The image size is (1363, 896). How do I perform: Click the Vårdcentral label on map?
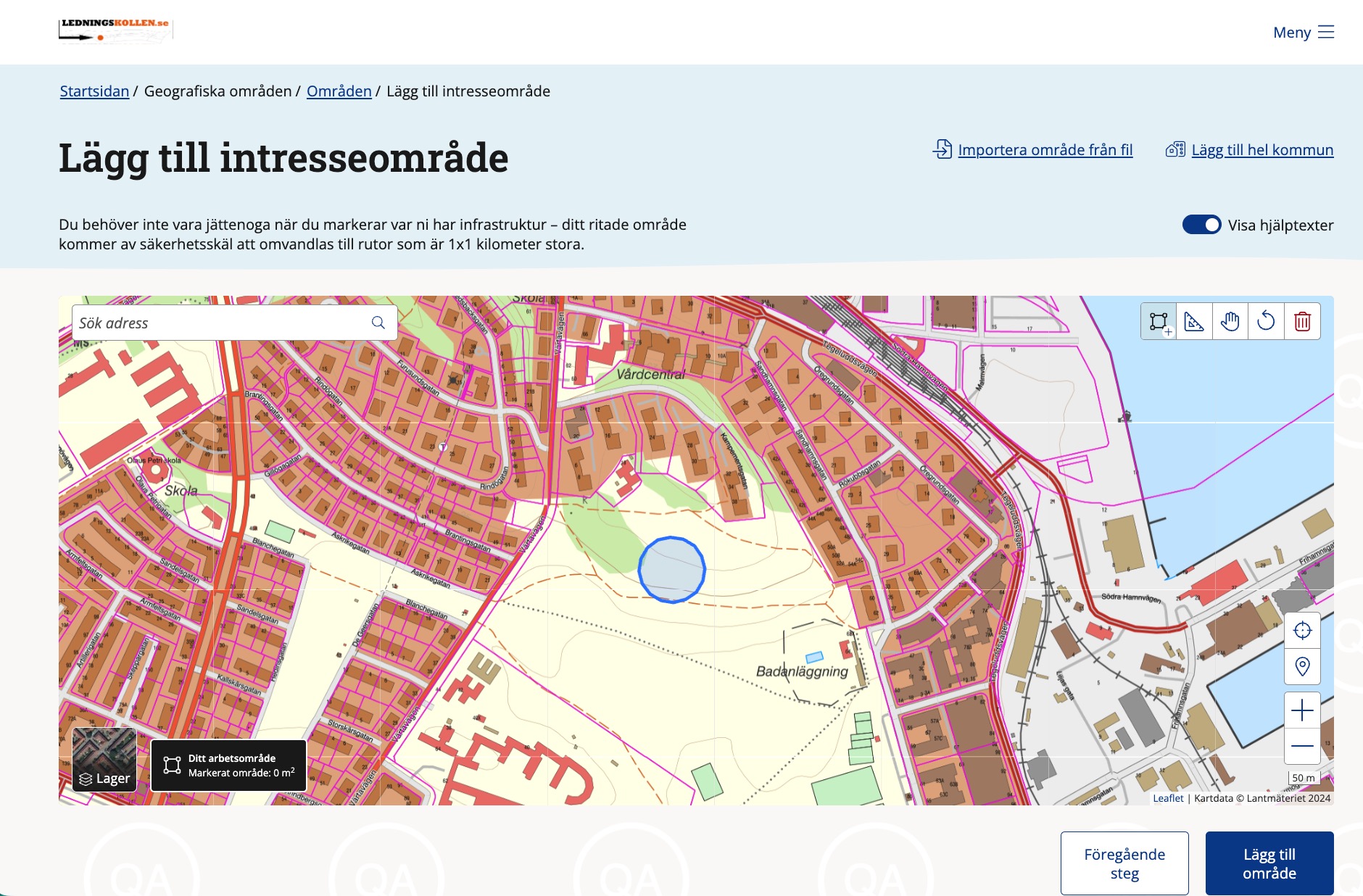[x=650, y=374]
